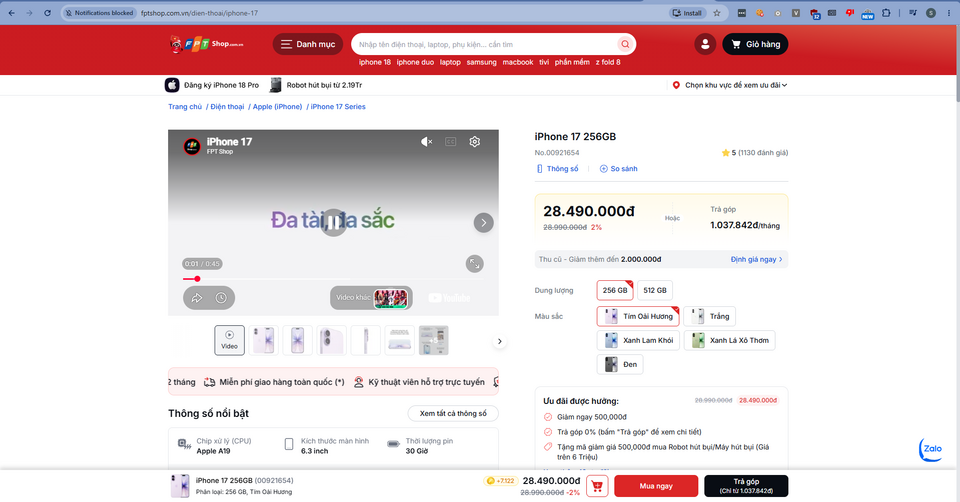Click the 'Notifications blocked' chip
The height and width of the screenshot is (502, 960).
click(x=99, y=13)
